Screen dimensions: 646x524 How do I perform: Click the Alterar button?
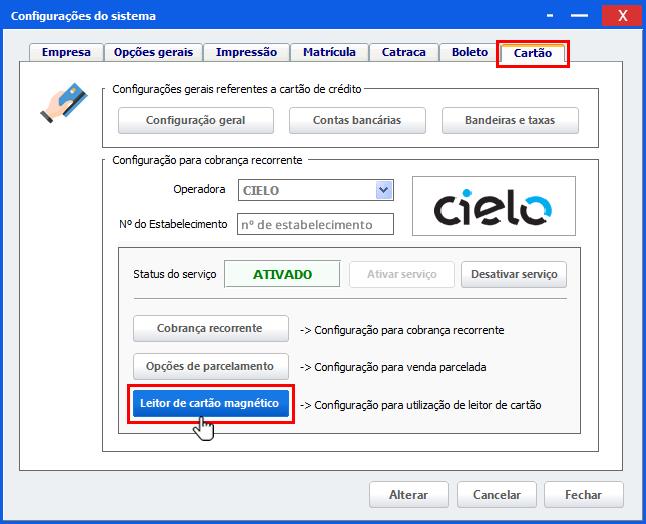coord(409,494)
